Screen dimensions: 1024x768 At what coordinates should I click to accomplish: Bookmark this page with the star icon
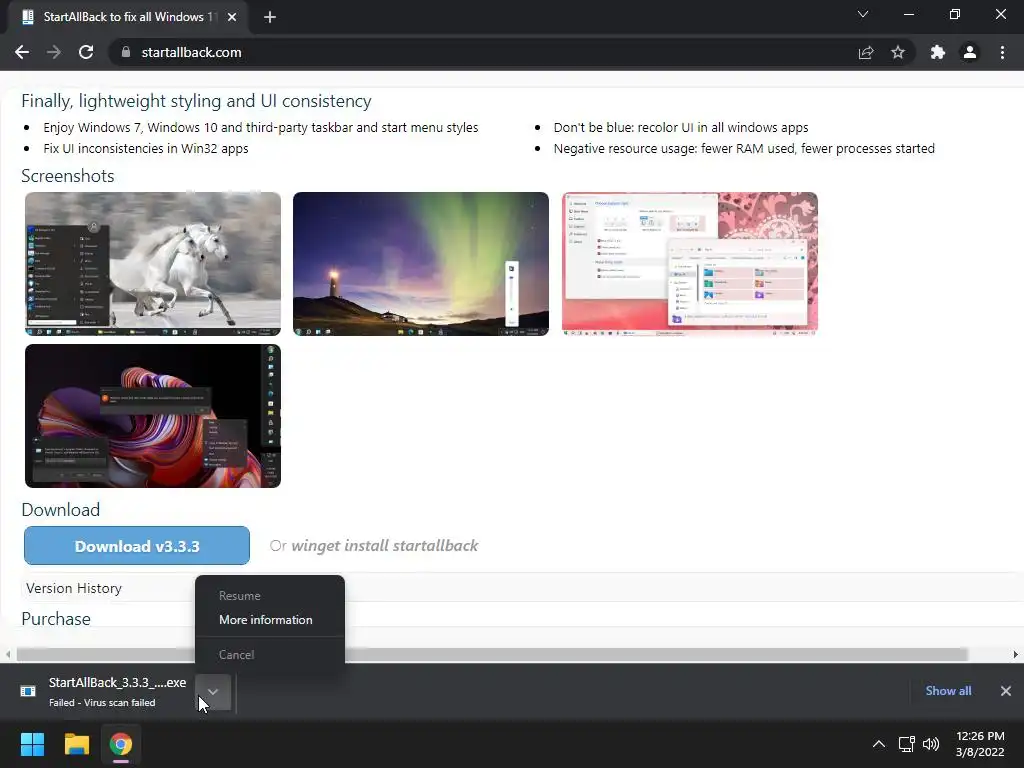click(898, 52)
